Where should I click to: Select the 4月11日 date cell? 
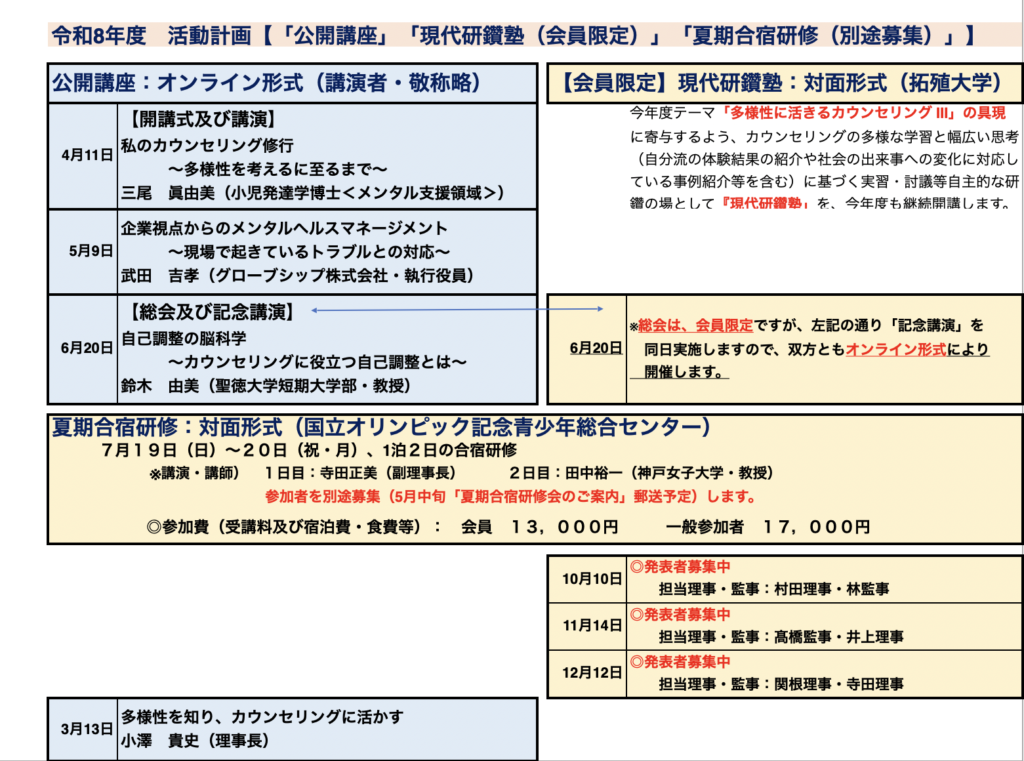click(86, 155)
